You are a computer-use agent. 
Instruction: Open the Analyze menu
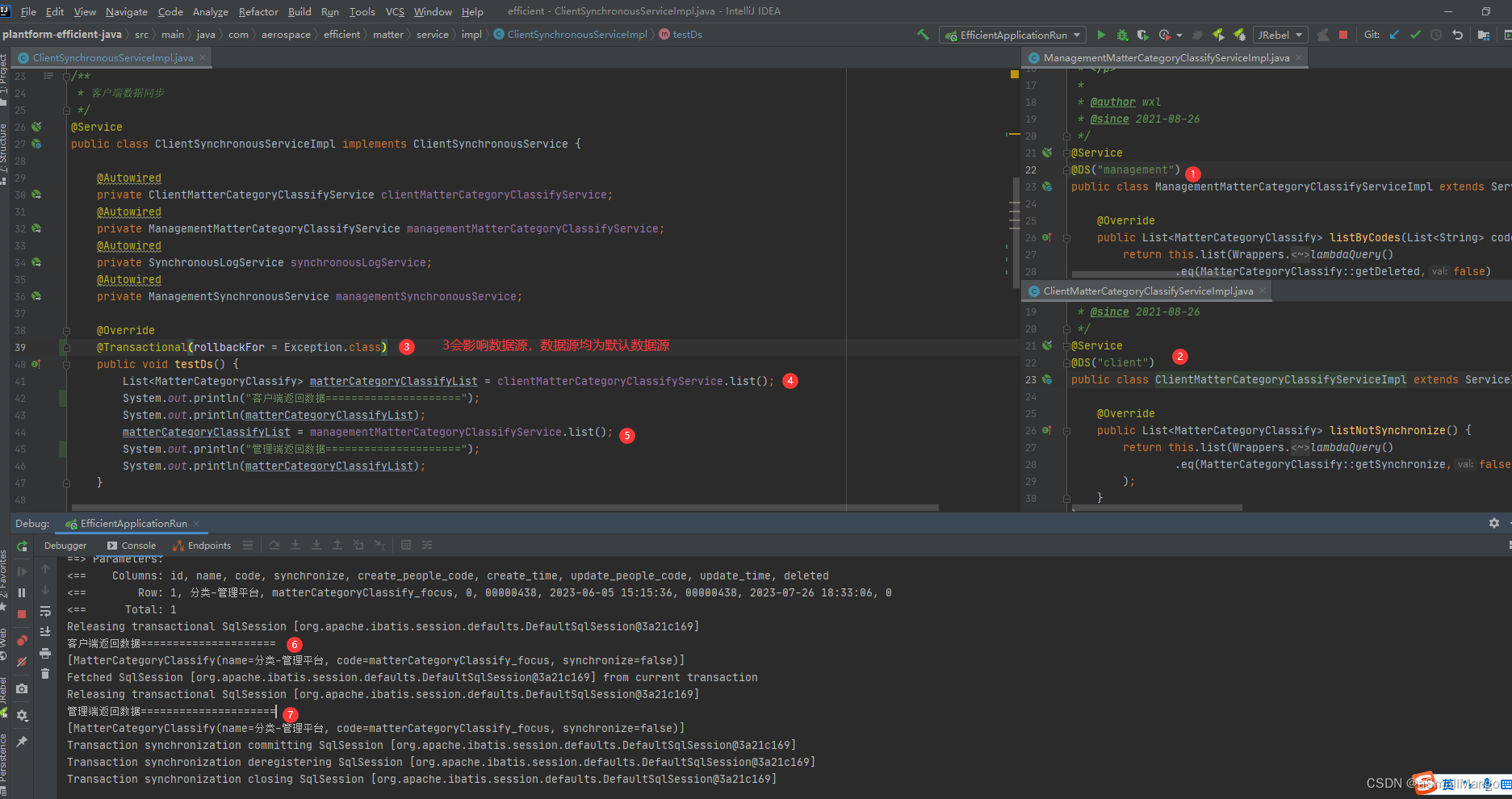(x=211, y=11)
